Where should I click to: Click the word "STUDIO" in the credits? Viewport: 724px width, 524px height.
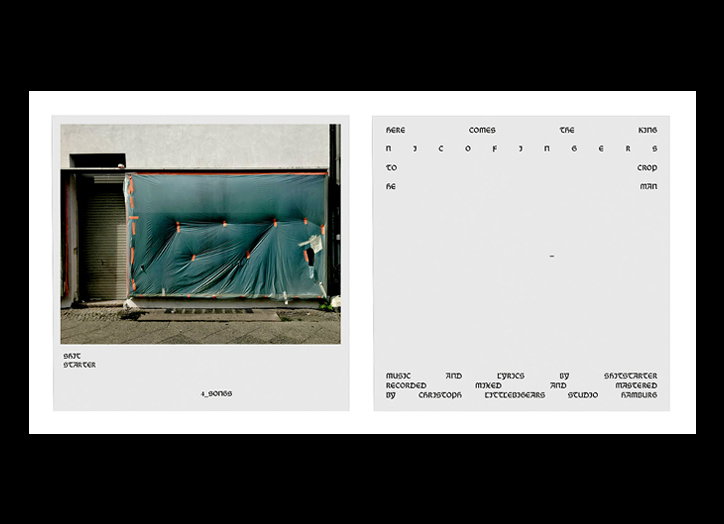click(583, 395)
